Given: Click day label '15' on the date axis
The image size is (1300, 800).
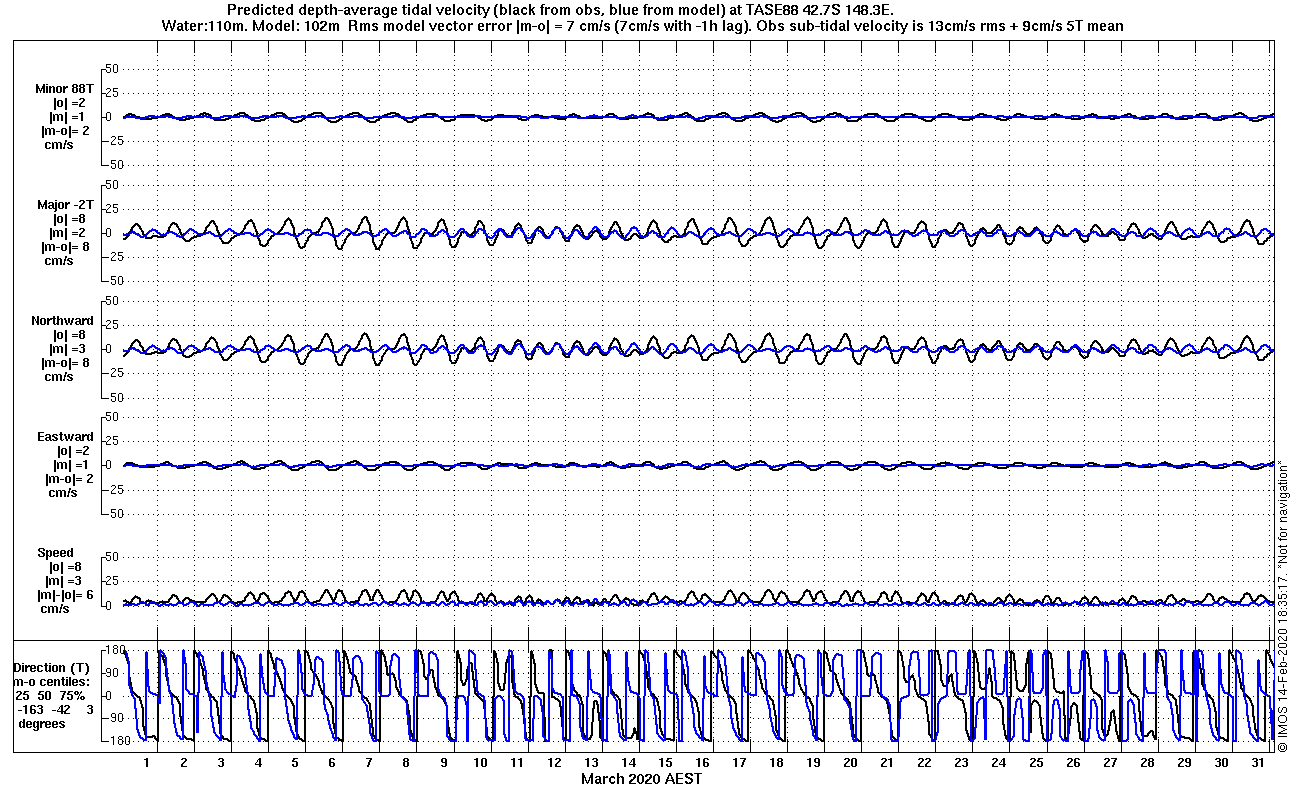Looking at the screenshot, I should [665, 762].
